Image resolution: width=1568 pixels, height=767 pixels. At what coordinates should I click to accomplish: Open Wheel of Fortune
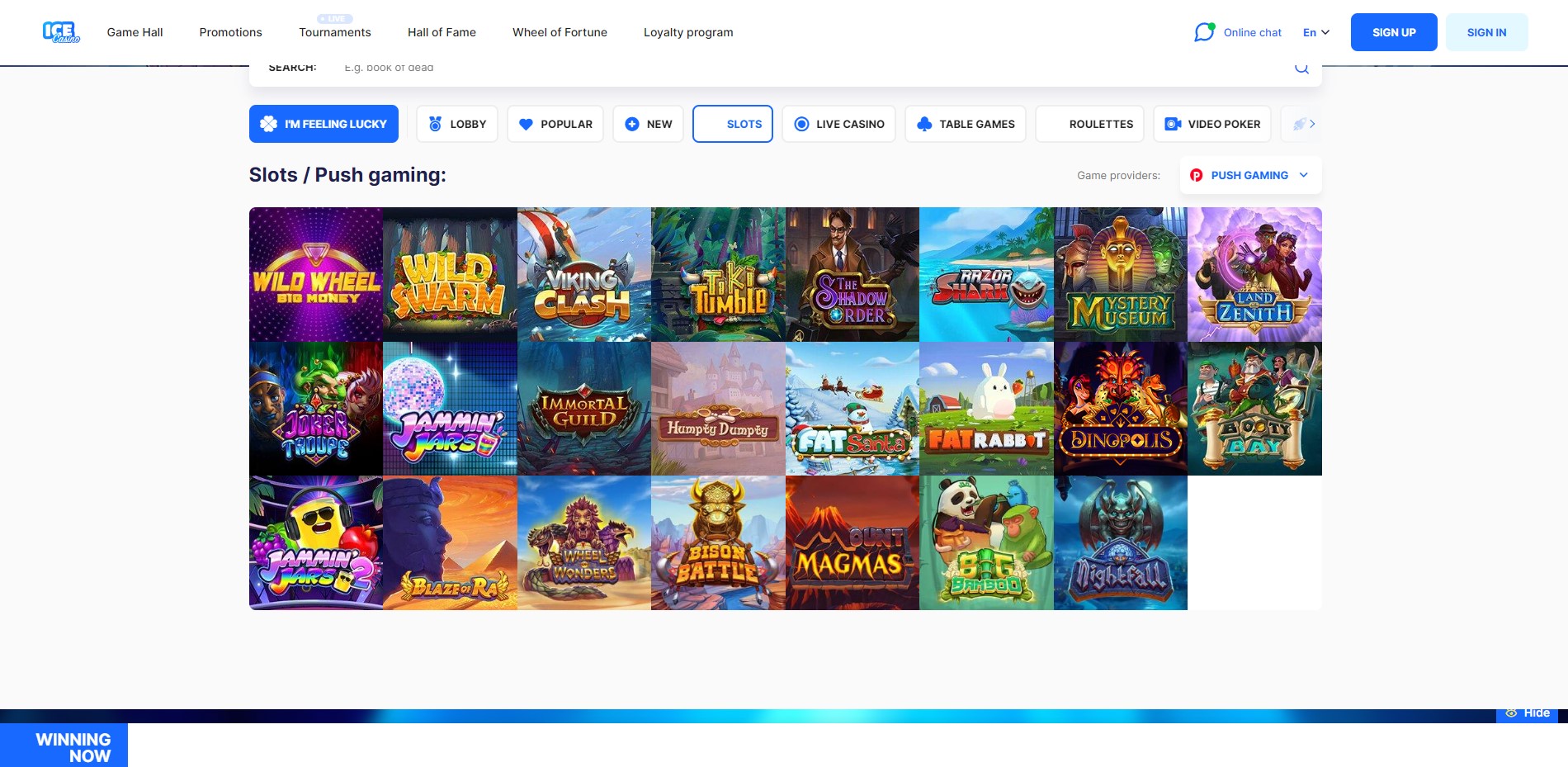[x=560, y=32]
